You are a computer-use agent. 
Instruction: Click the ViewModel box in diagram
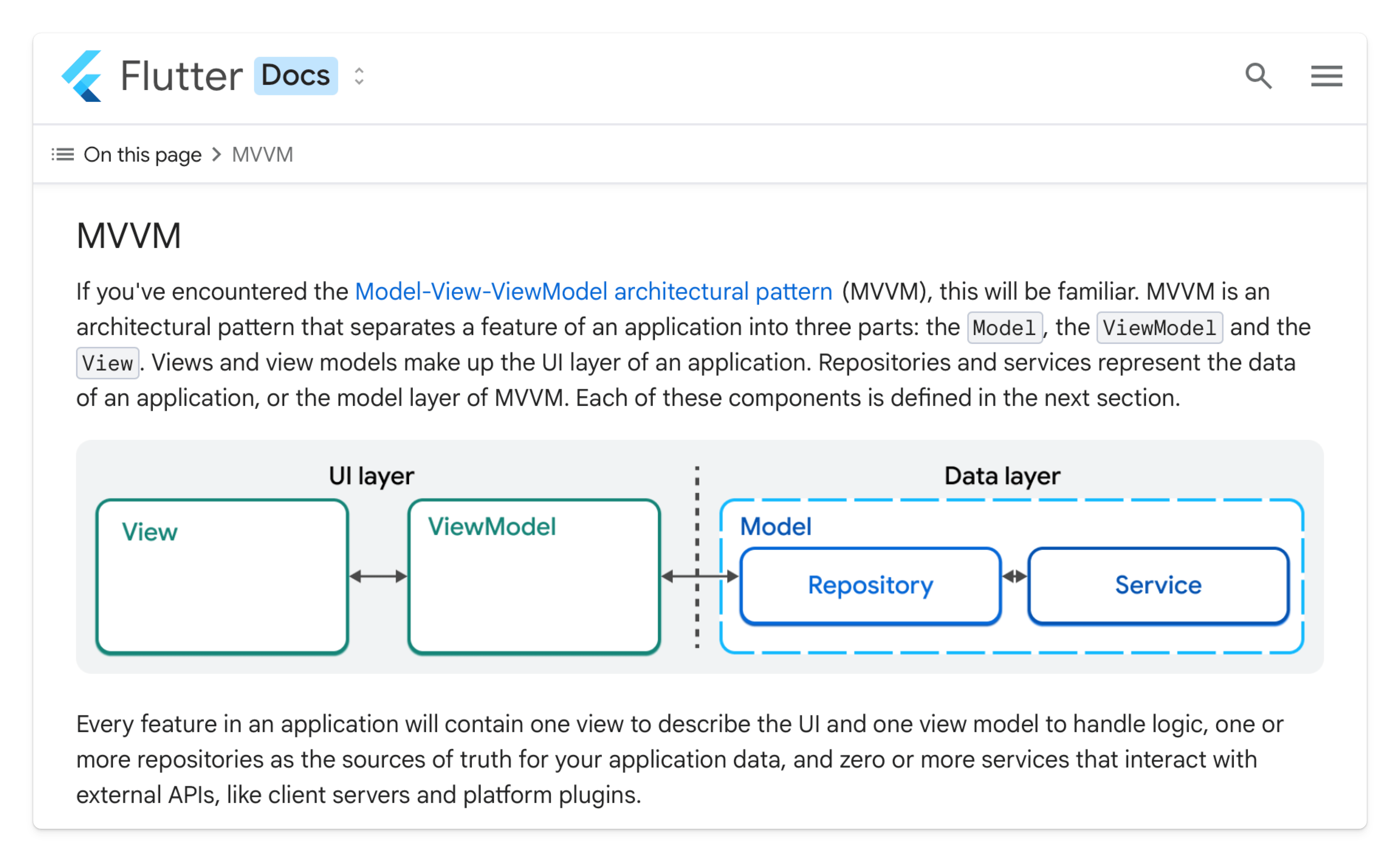(534, 576)
